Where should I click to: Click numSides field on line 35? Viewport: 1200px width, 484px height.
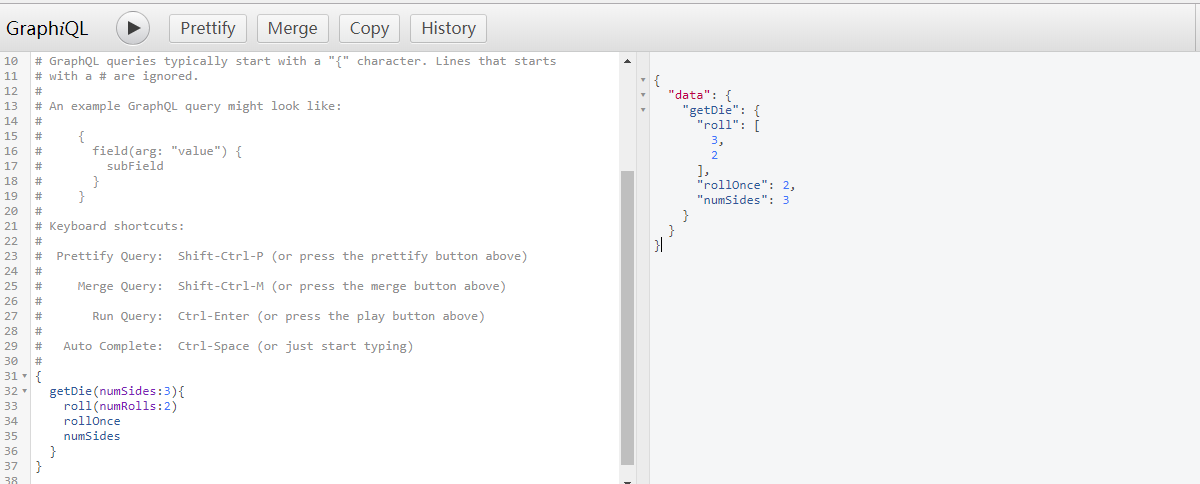pos(92,436)
